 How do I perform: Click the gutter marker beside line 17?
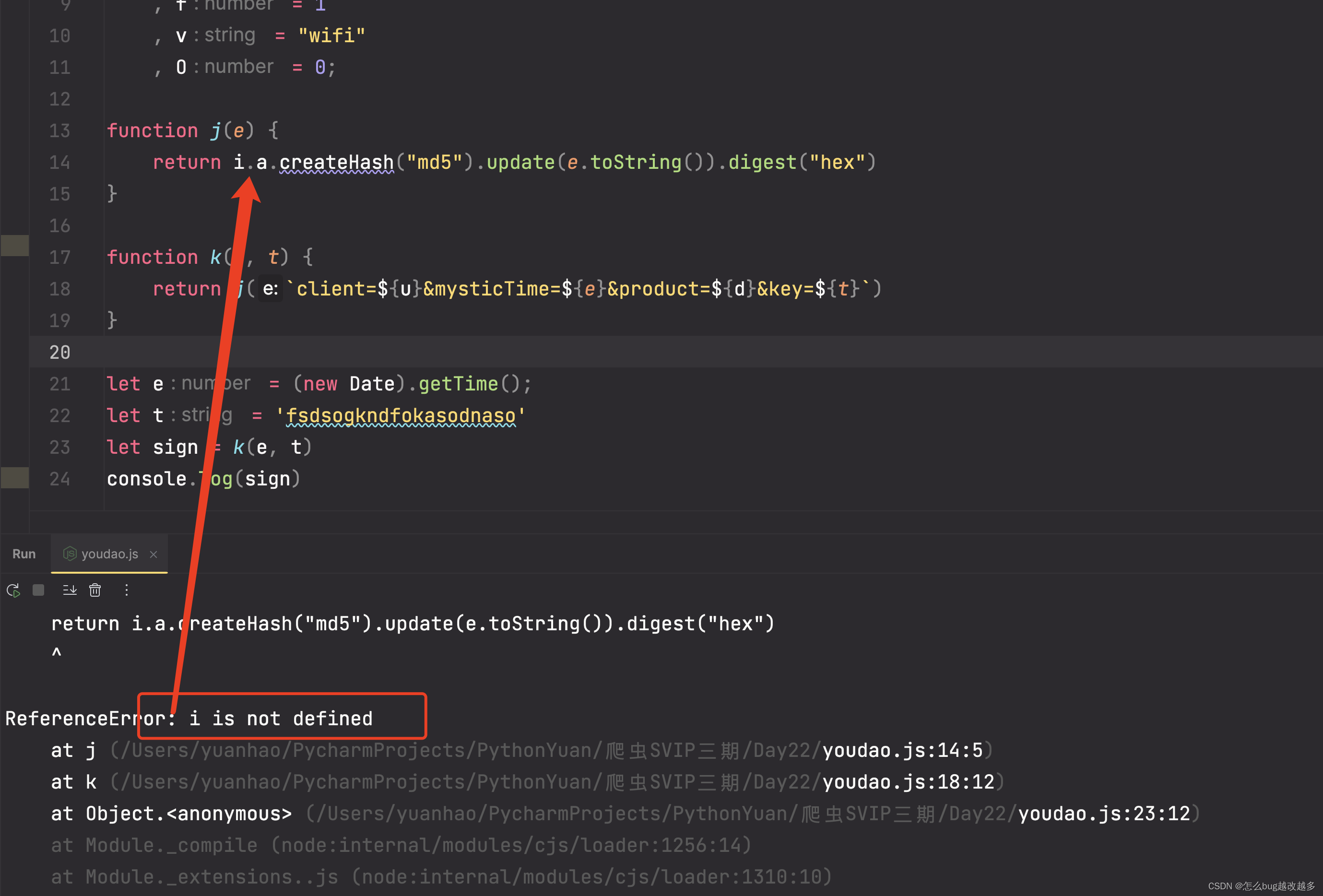tap(15, 246)
